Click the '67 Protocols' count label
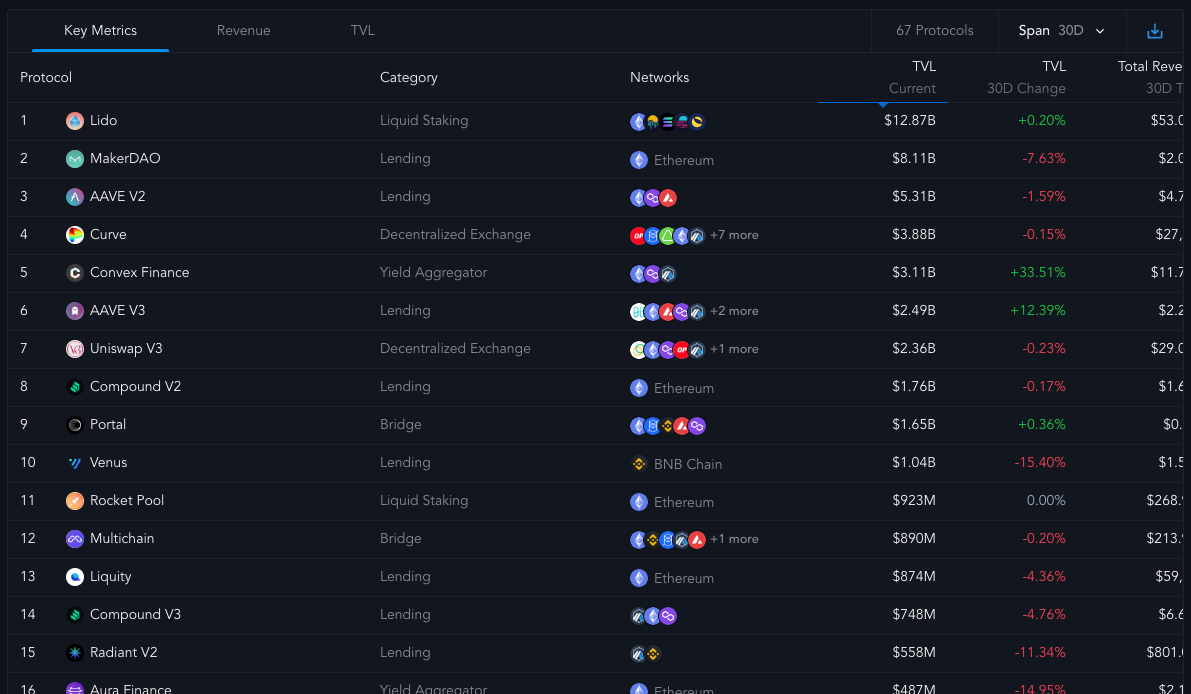The width and height of the screenshot is (1191, 694). (934, 31)
